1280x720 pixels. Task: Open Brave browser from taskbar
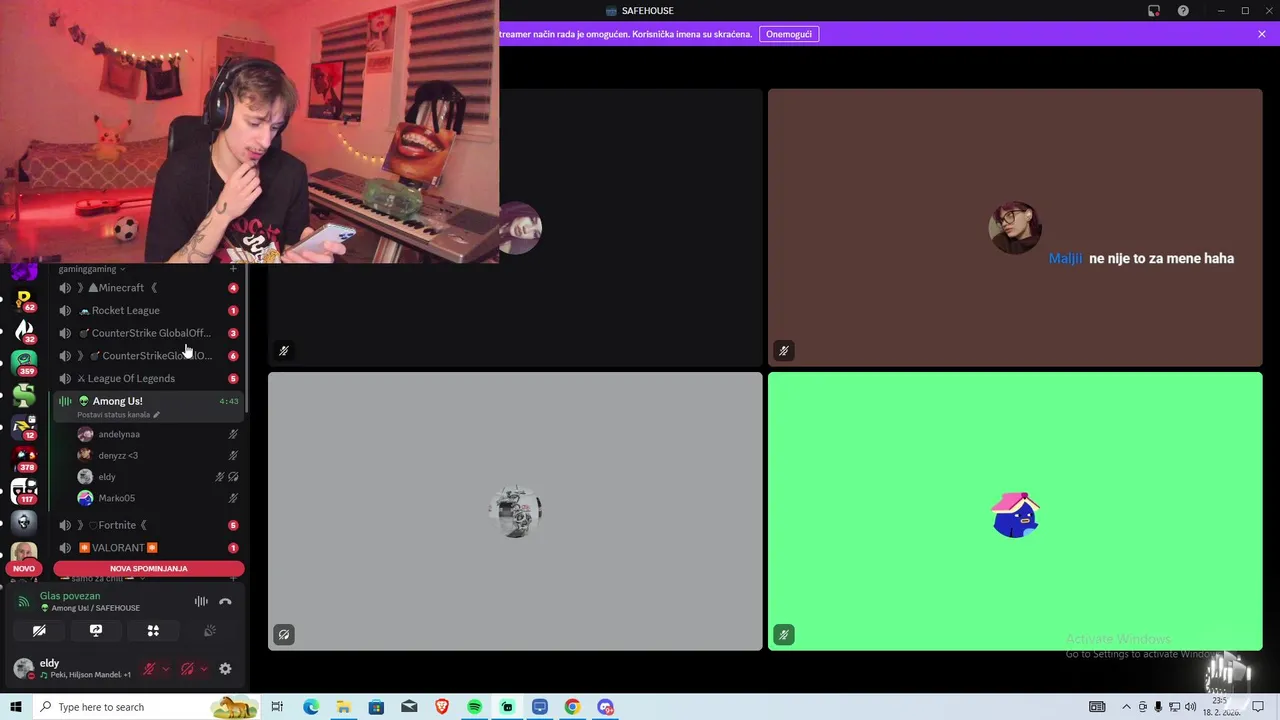[x=442, y=707]
